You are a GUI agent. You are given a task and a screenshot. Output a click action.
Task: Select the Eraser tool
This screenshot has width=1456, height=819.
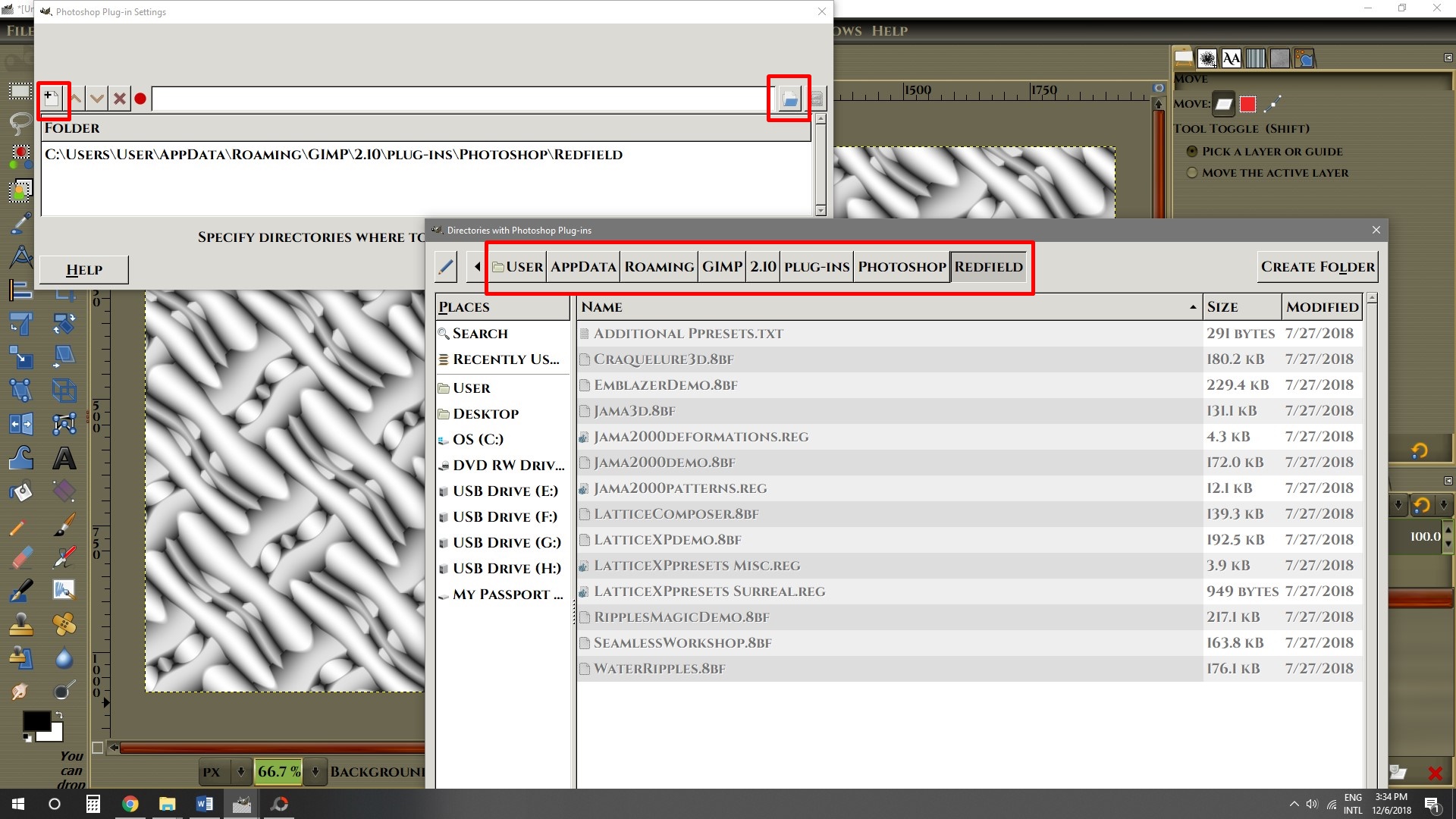(20, 558)
